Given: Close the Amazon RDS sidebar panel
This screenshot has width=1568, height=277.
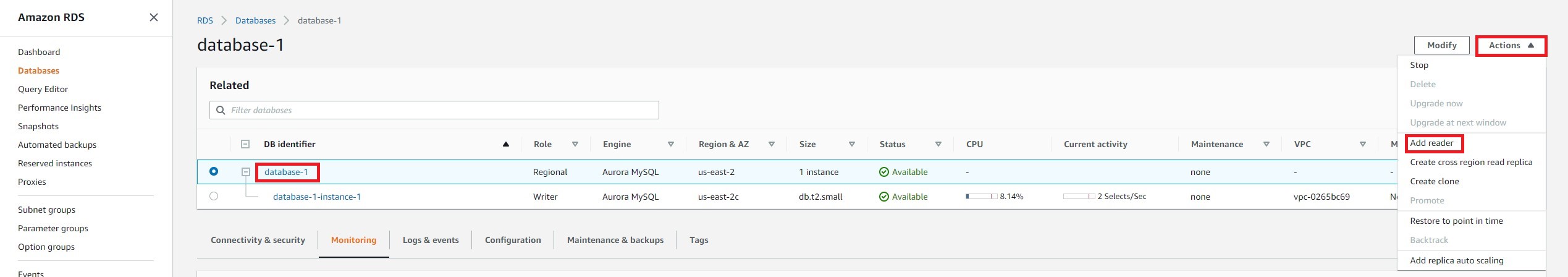Looking at the screenshot, I should (154, 17).
